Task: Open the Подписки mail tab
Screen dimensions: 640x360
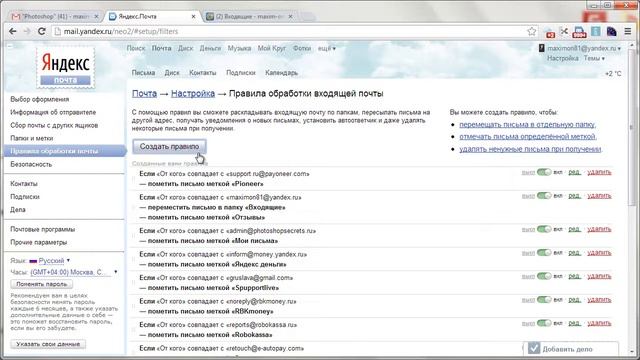Action: point(241,73)
